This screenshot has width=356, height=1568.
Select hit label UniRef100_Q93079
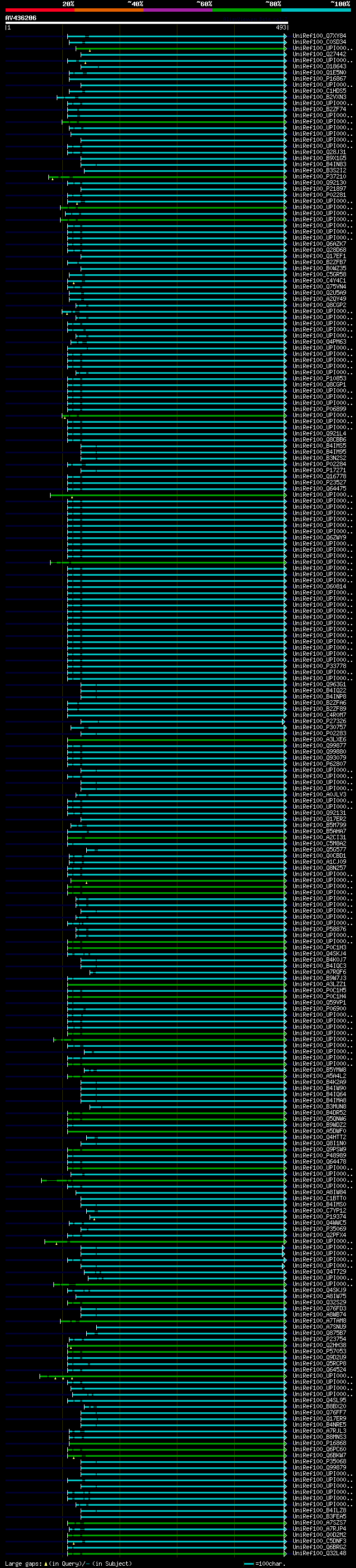click(x=319, y=758)
